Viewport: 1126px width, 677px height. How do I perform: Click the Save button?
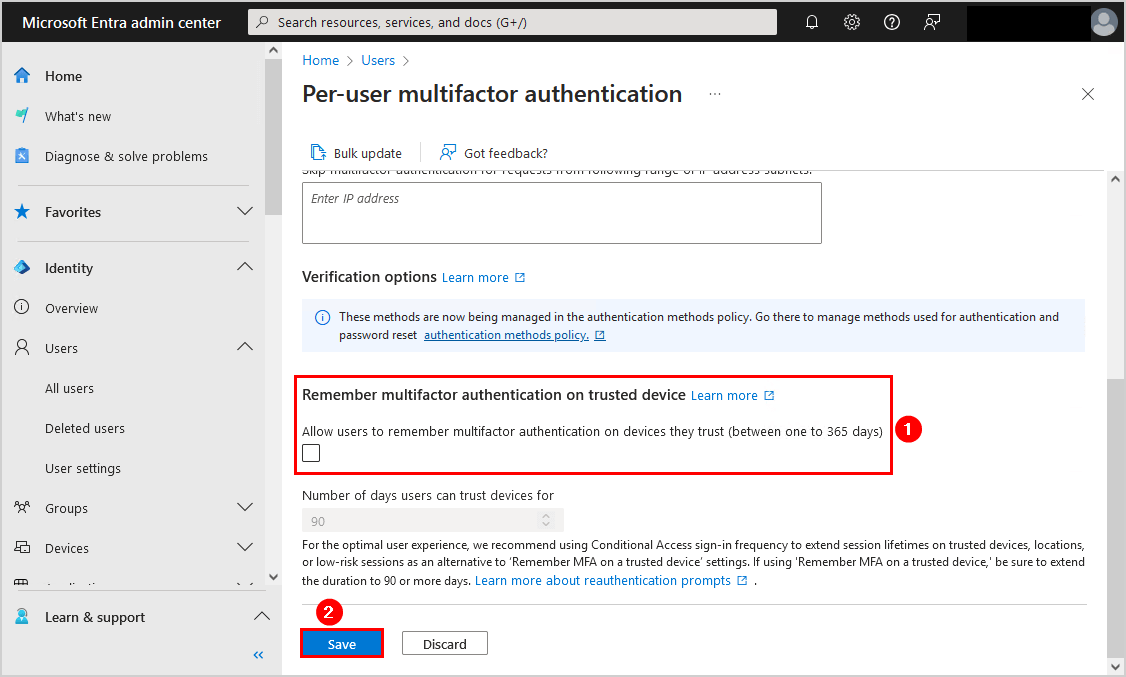point(342,644)
